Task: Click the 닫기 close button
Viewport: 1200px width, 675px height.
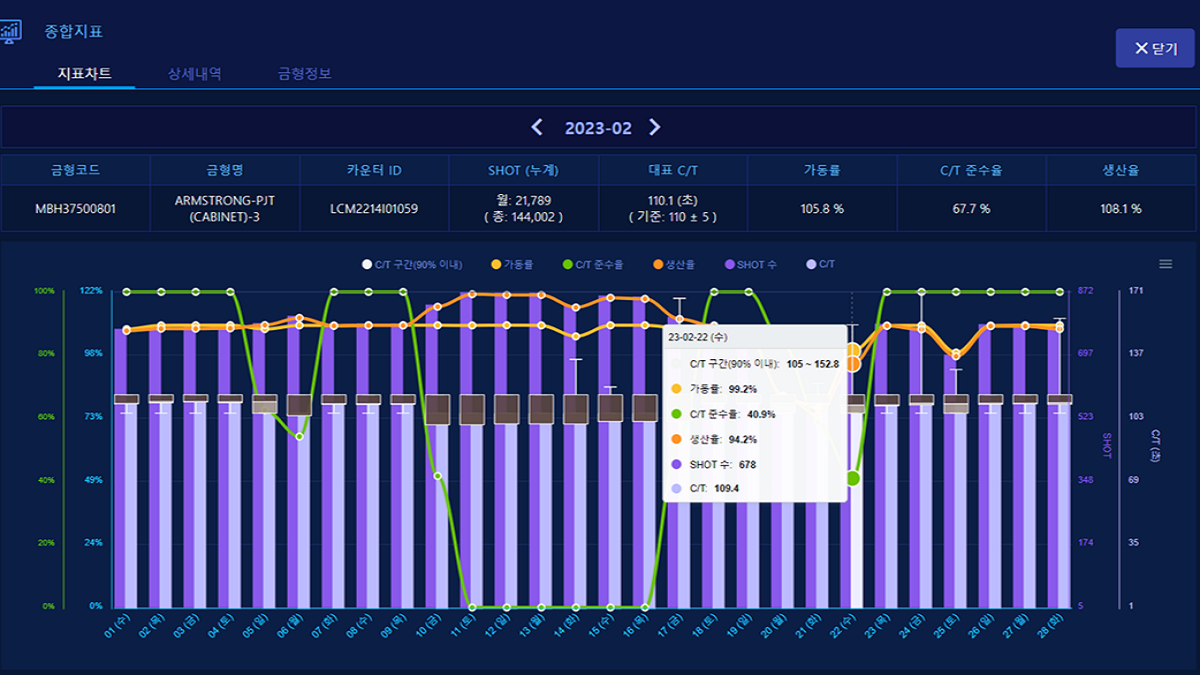Action: tap(1155, 48)
